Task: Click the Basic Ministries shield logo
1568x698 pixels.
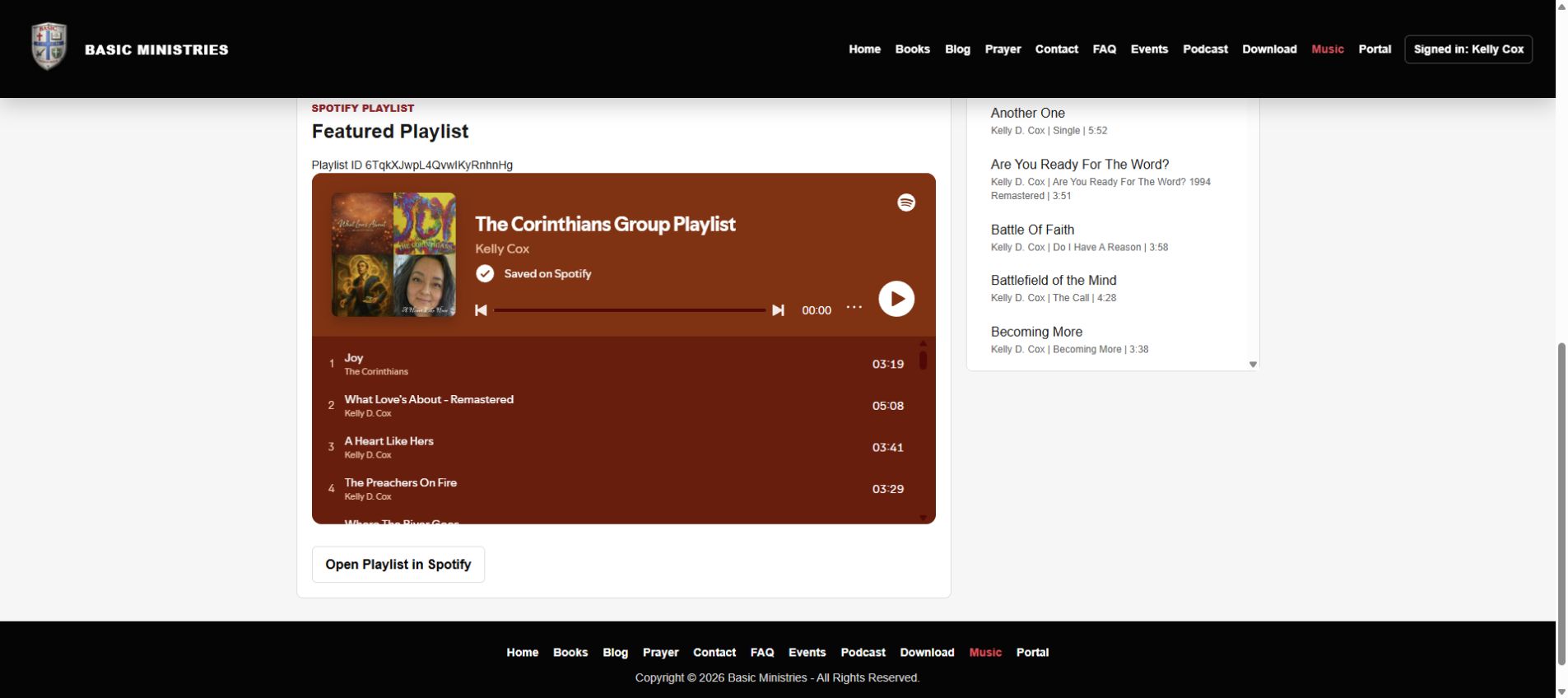Action: [x=49, y=47]
